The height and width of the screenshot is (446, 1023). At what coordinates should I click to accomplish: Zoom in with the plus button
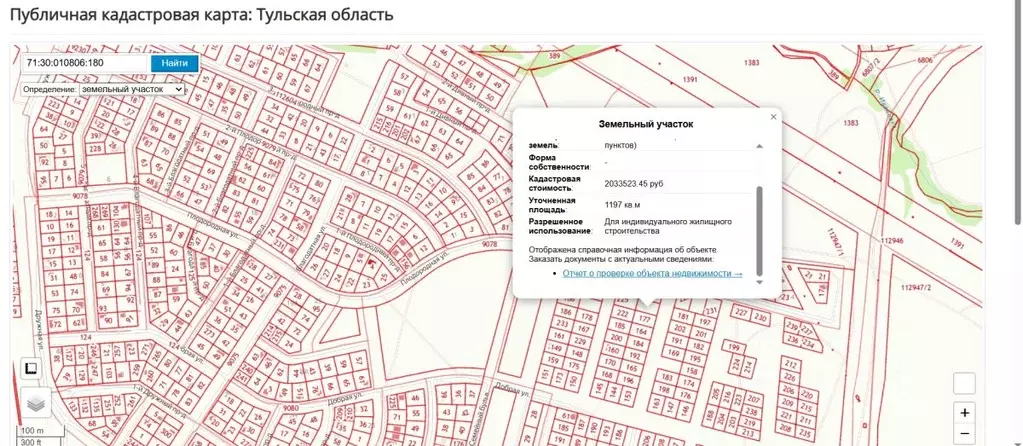point(964,412)
